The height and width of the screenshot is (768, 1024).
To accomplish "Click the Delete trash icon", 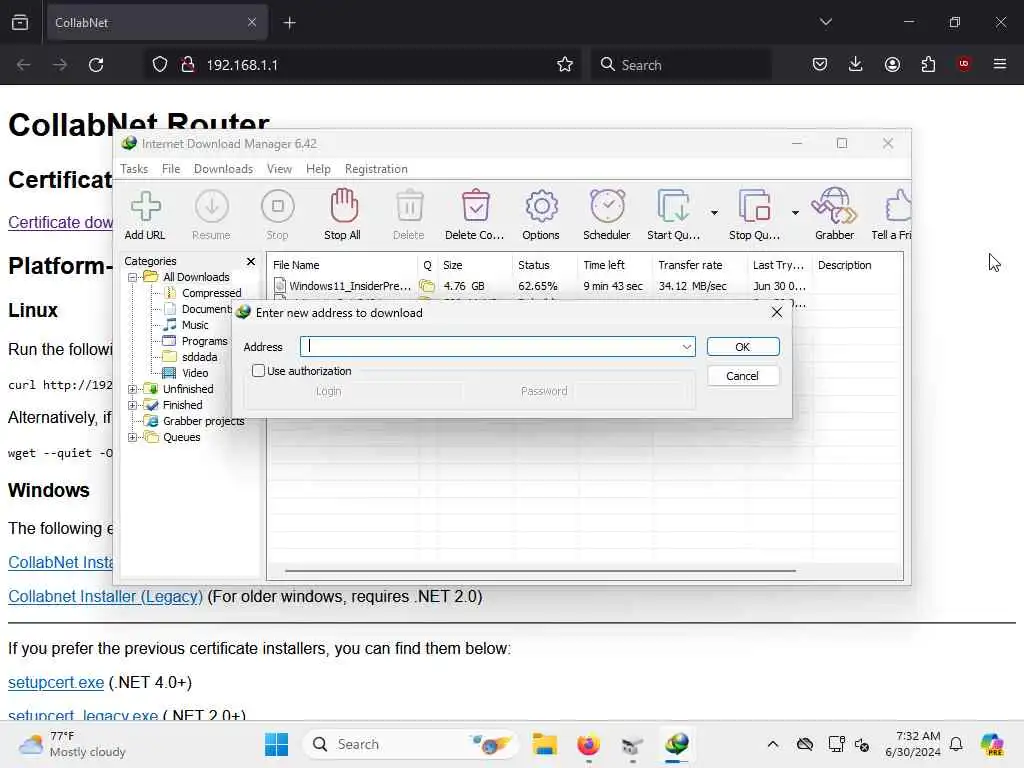I will click(409, 208).
